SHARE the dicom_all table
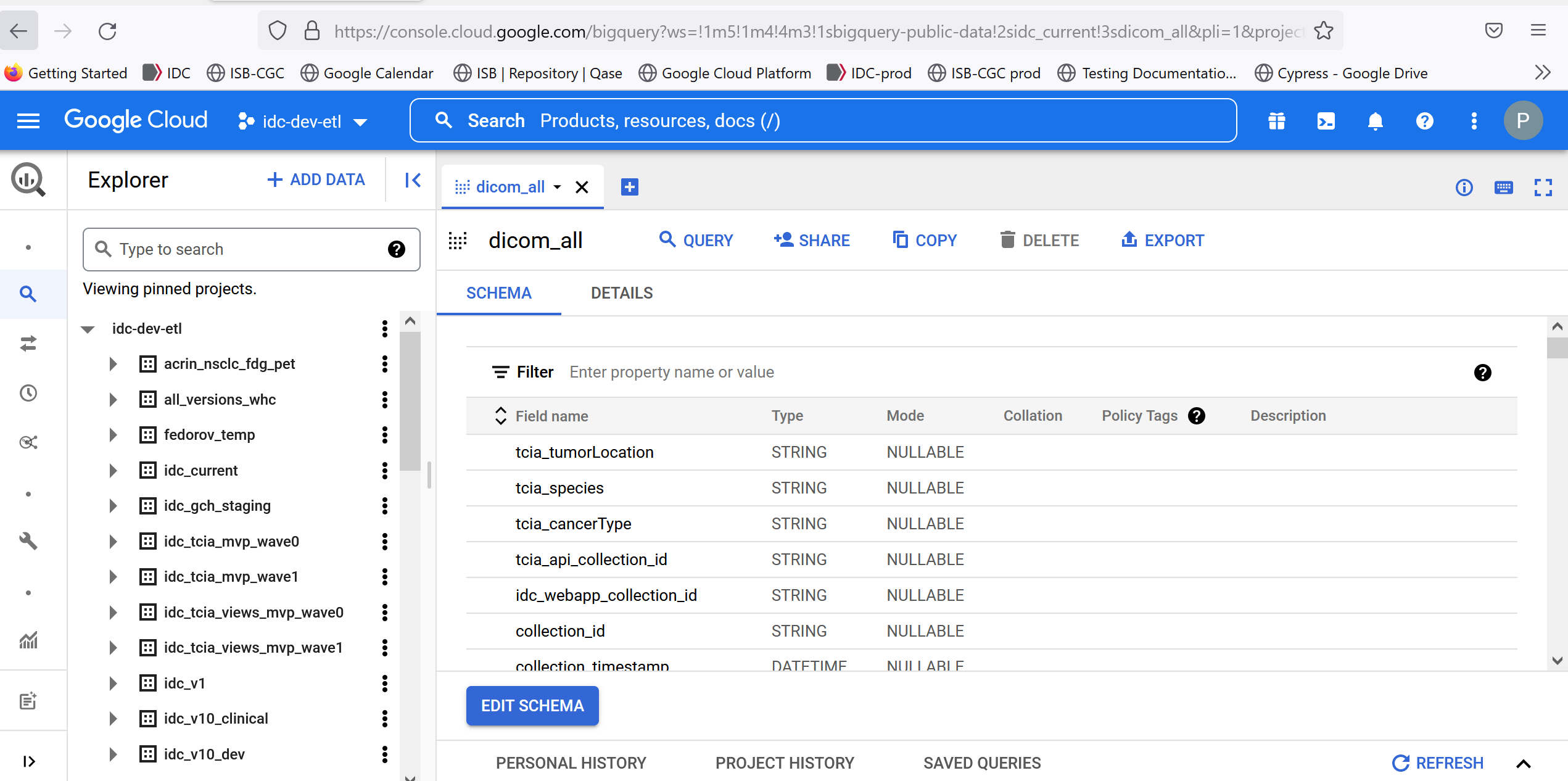The height and width of the screenshot is (781, 1568). pyautogui.click(x=812, y=240)
